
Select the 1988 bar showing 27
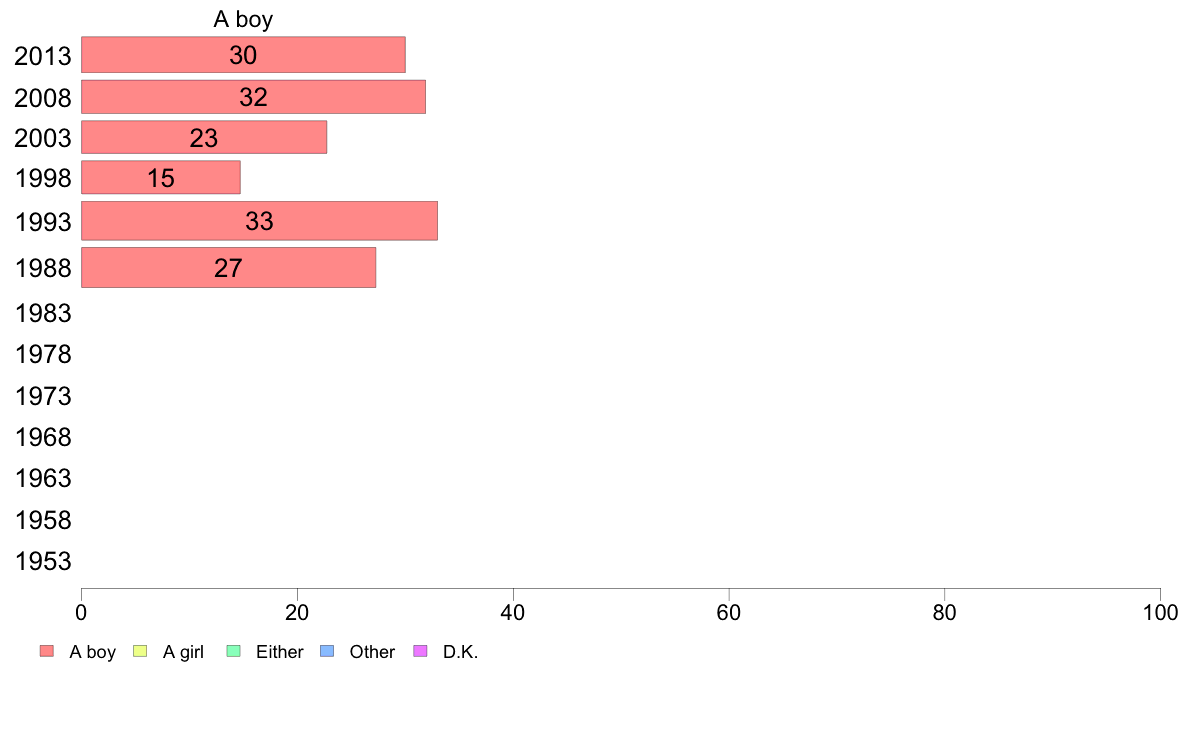coord(228,268)
